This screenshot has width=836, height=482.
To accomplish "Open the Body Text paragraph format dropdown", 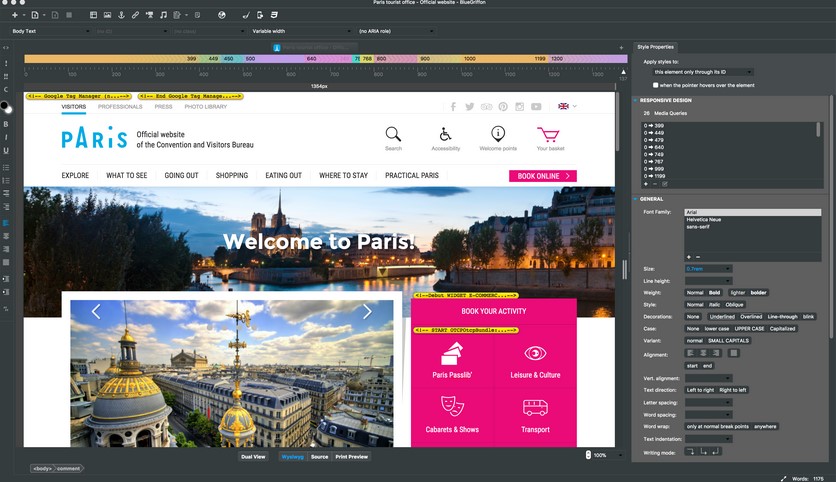I will click(50, 31).
